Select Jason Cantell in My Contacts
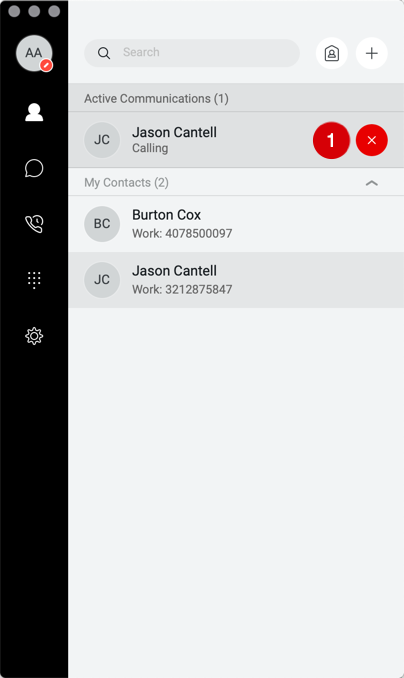The height and width of the screenshot is (678, 404). [236, 280]
